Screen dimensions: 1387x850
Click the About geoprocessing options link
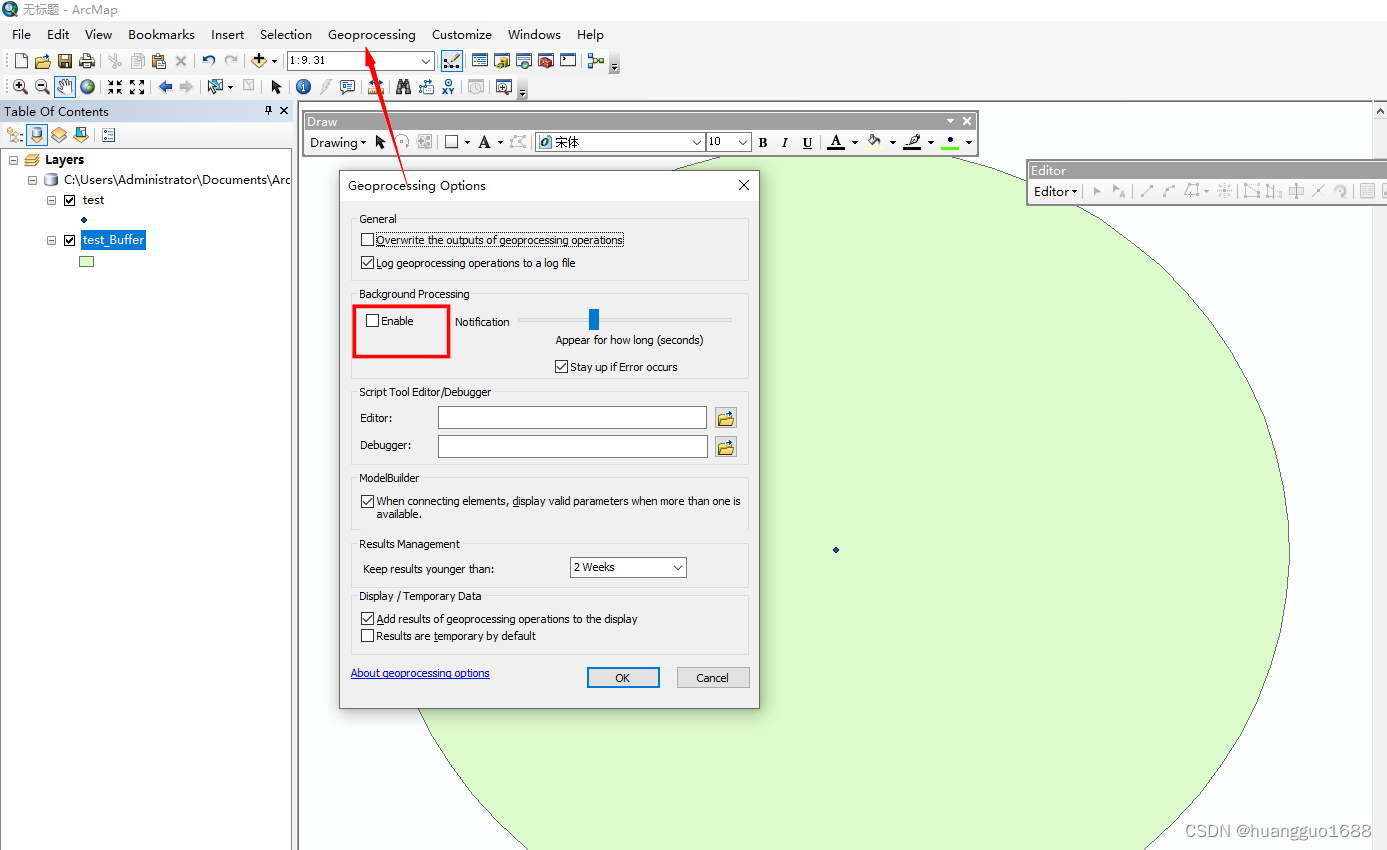click(x=420, y=673)
